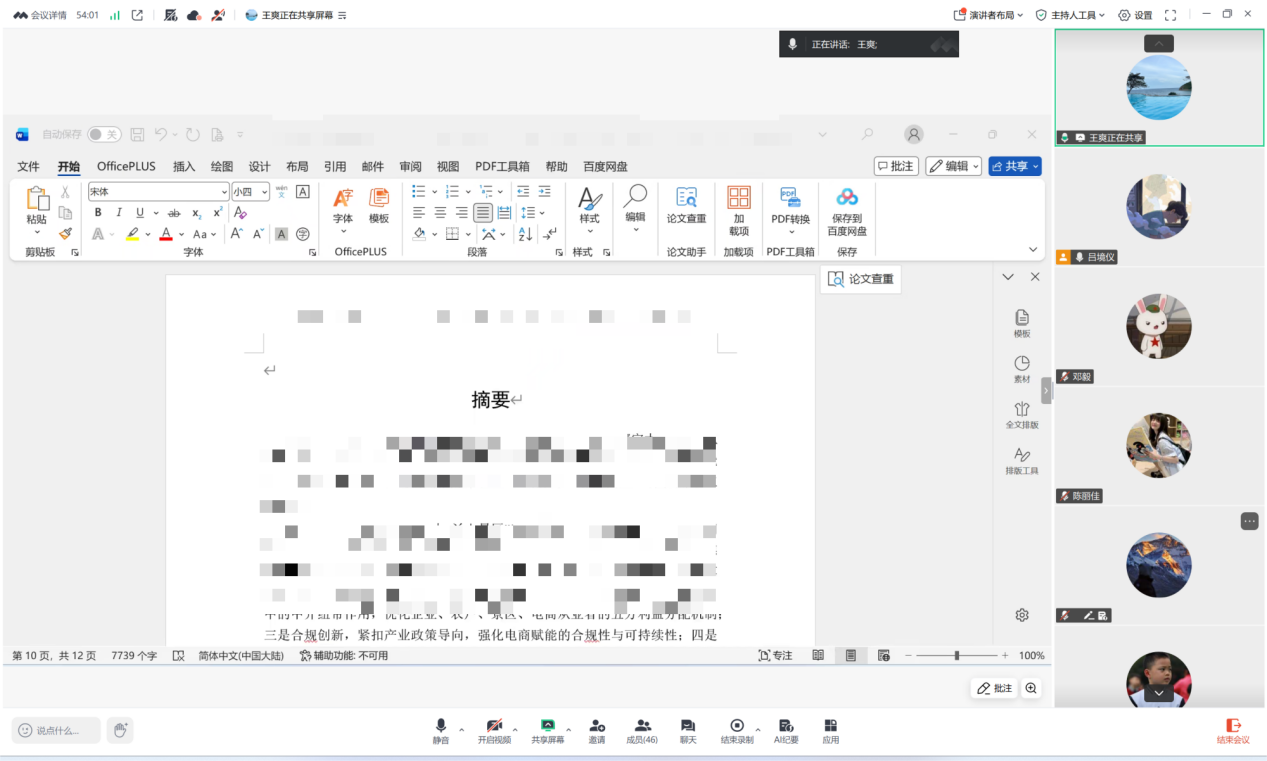
Task: Click the 结束会议 button
Action: [1233, 730]
